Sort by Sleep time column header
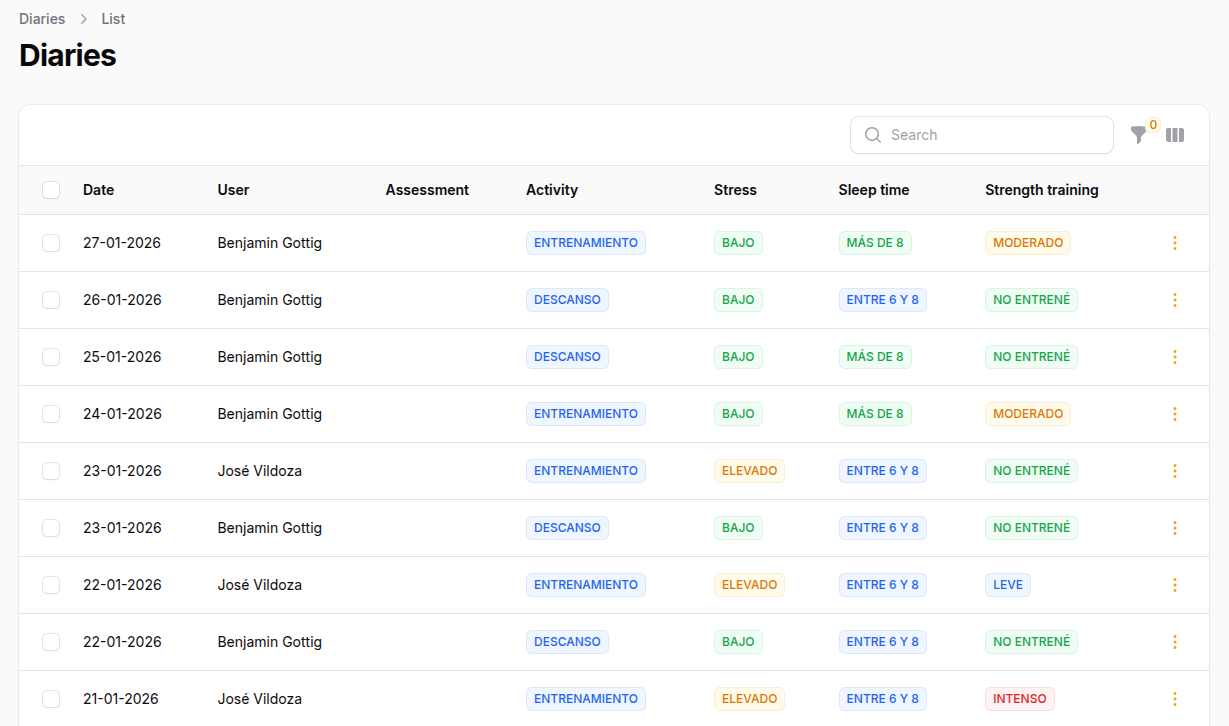The image size is (1229, 726). pos(873,190)
